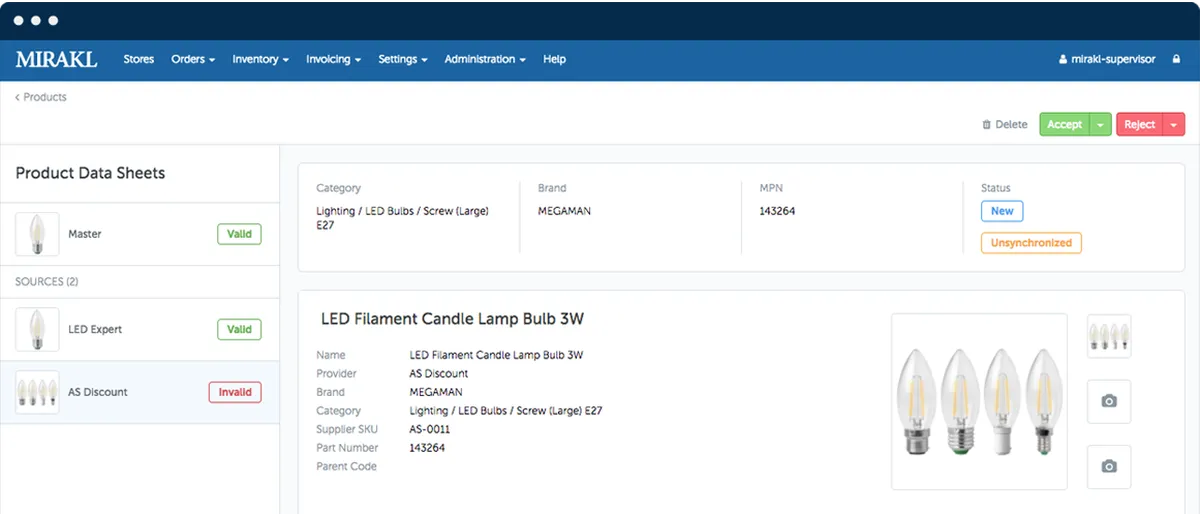Click the Valid badge on Master
Viewport: 1200px width, 514px height.
(239, 234)
